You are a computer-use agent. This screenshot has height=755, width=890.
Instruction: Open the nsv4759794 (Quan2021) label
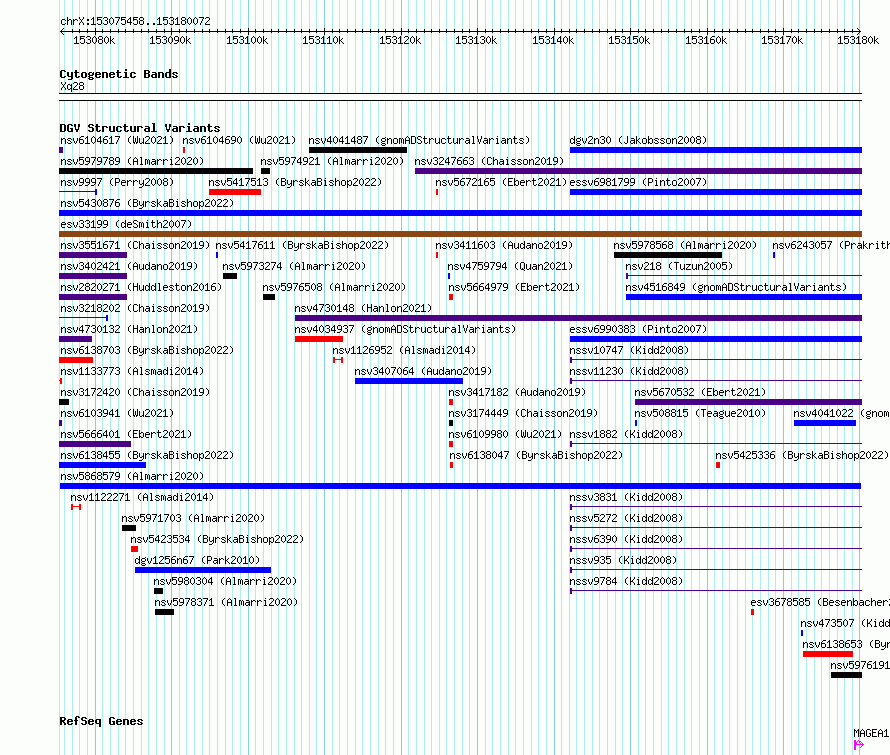pos(510,266)
